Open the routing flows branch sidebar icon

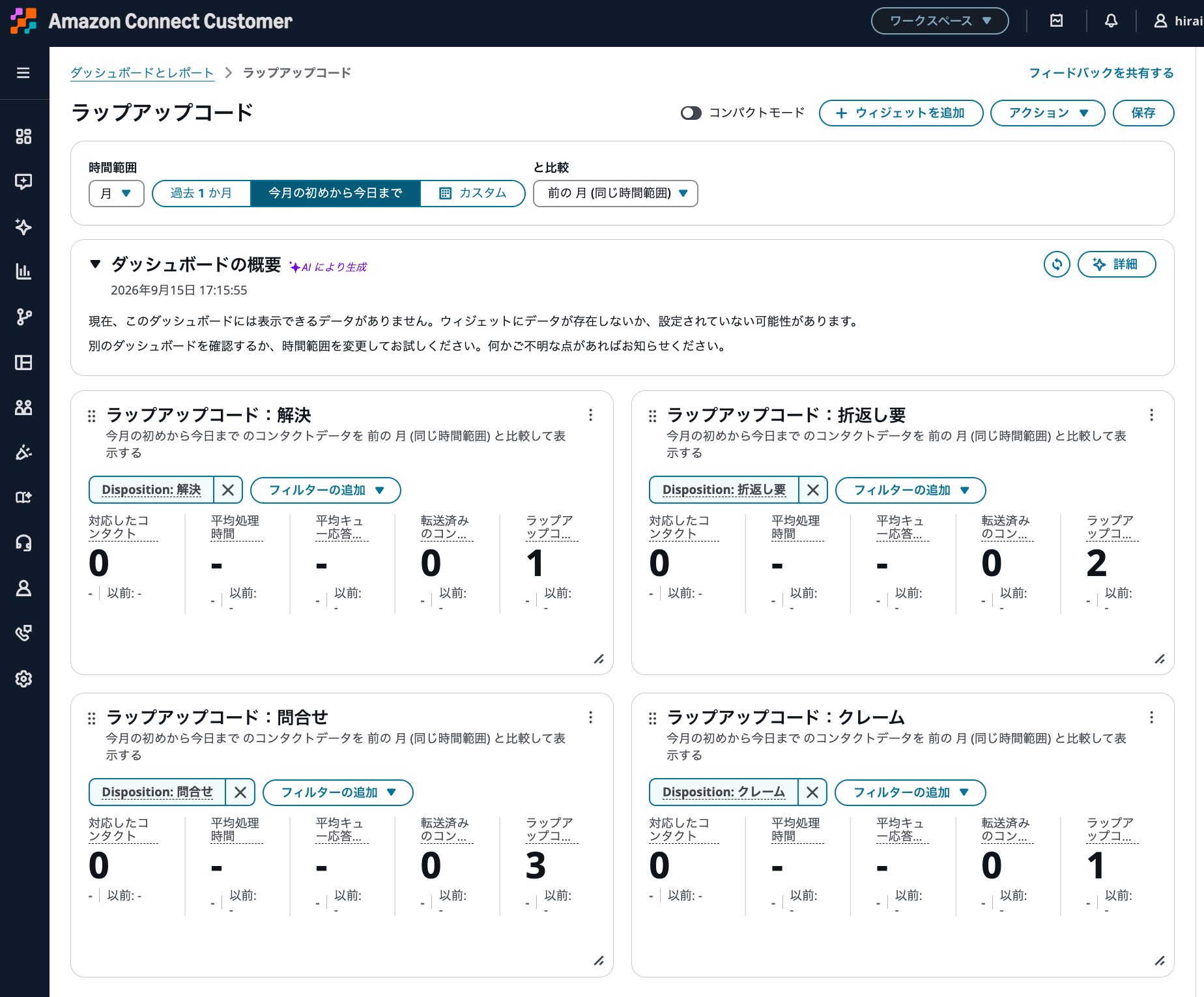click(x=23, y=317)
